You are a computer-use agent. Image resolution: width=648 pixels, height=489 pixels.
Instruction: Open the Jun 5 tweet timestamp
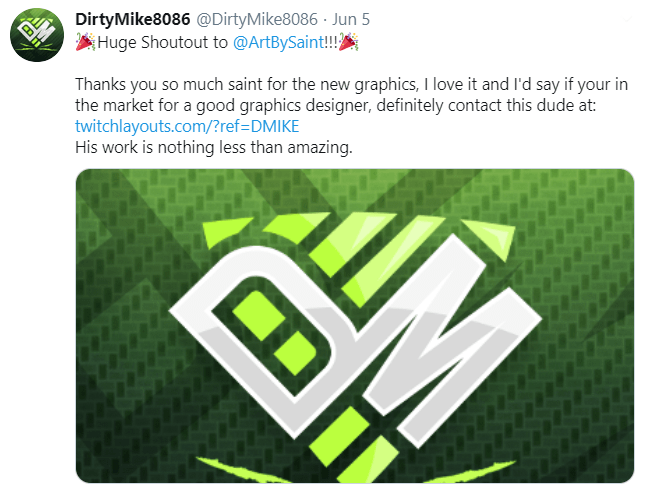(351, 19)
